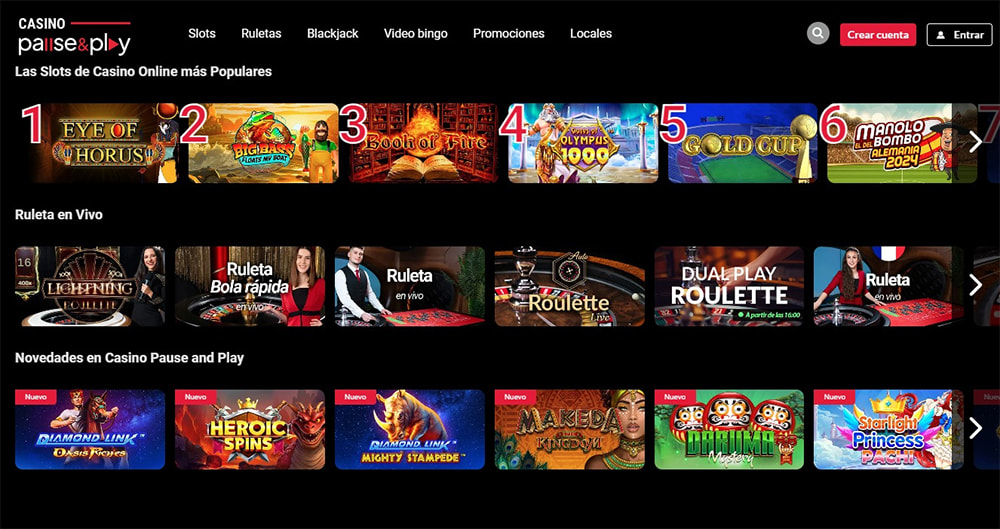This screenshot has width=1000, height=529.
Task: Click the user icon in Entrar button
Action: [x=940, y=35]
